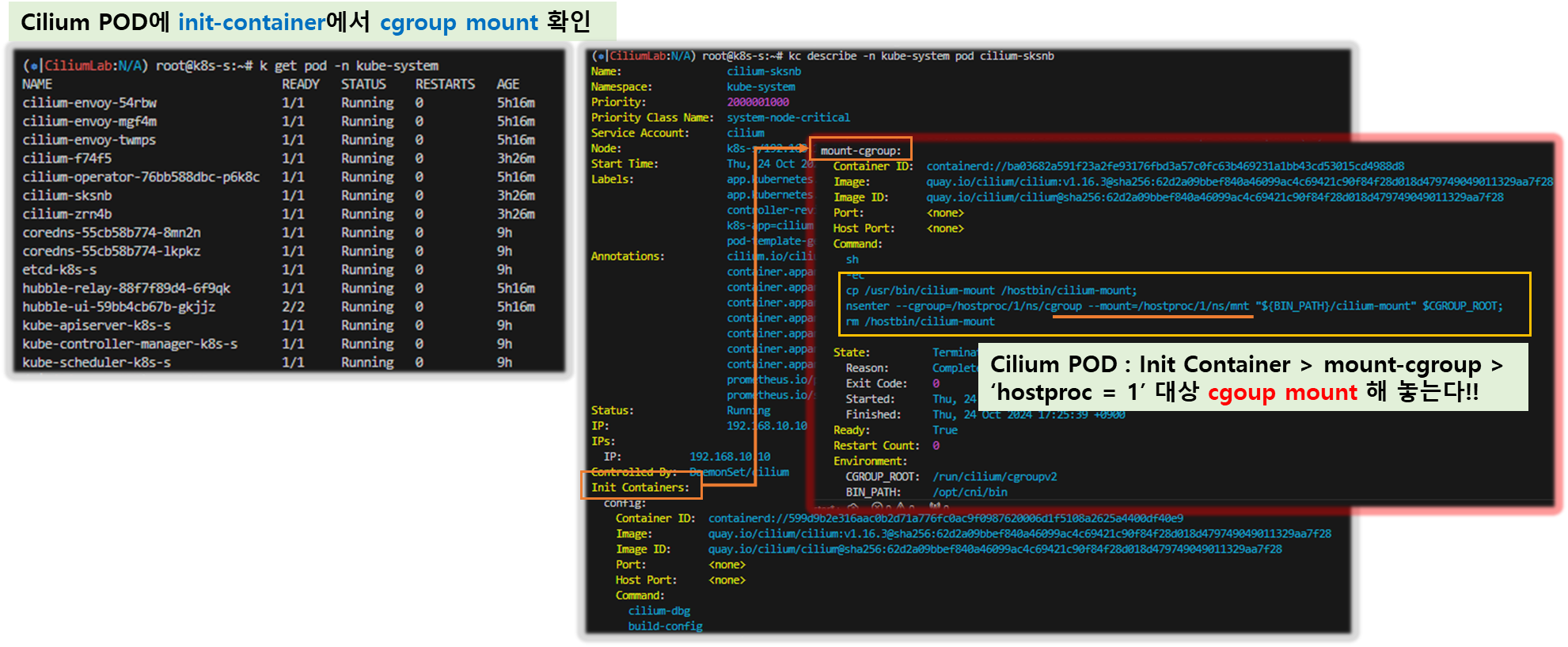Click the 'cp /usr/bin/cilium-mount' command line

click(991, 291)
